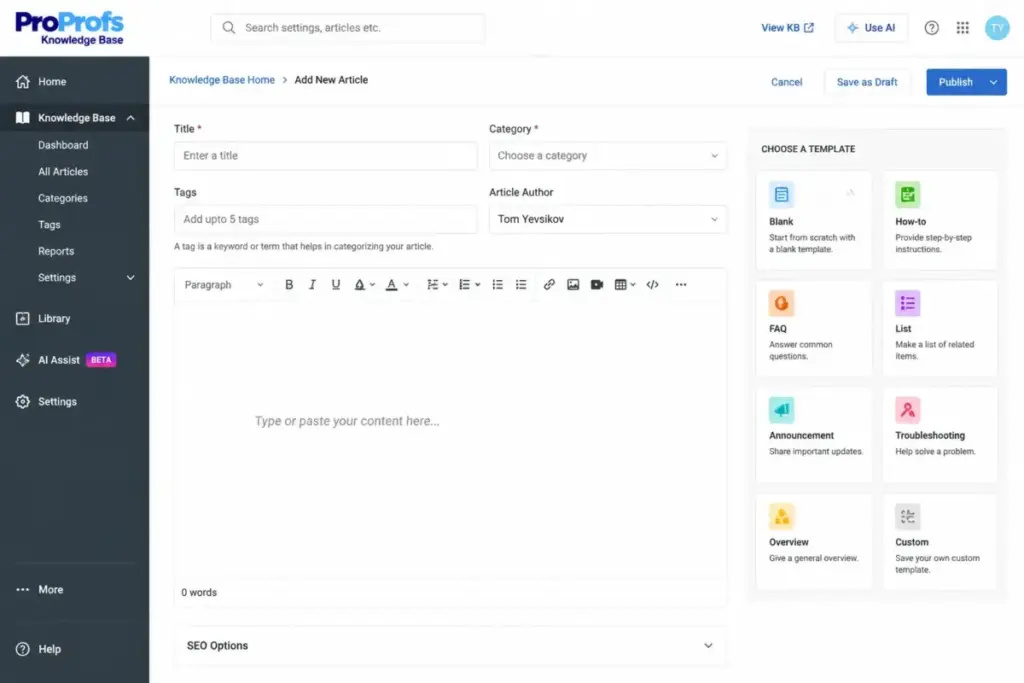
Task: Select the Blank template
Action: 814,220
